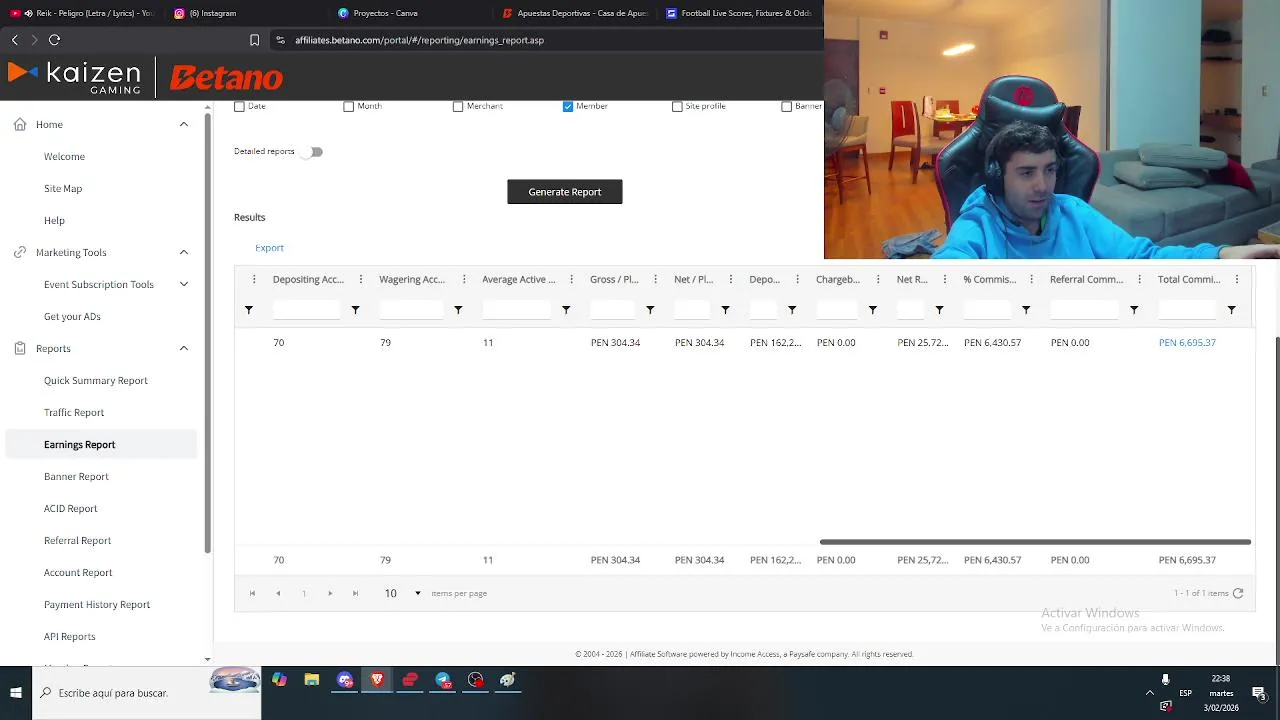Collapse the Reports section chevron
Screen dimensions: 1280x720
(184, 348)
